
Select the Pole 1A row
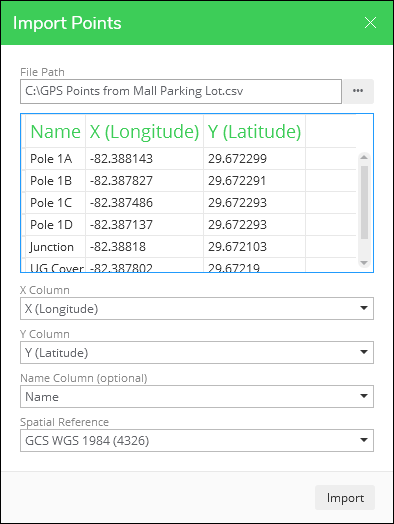[190, 159]
